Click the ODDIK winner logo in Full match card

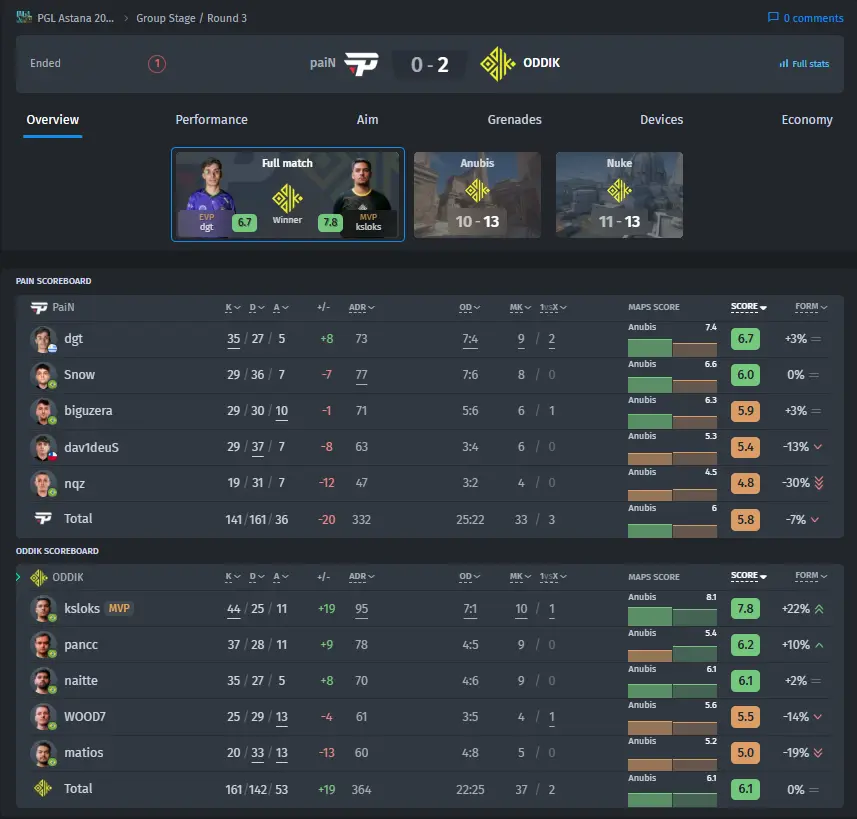click(x=287, y=198)
